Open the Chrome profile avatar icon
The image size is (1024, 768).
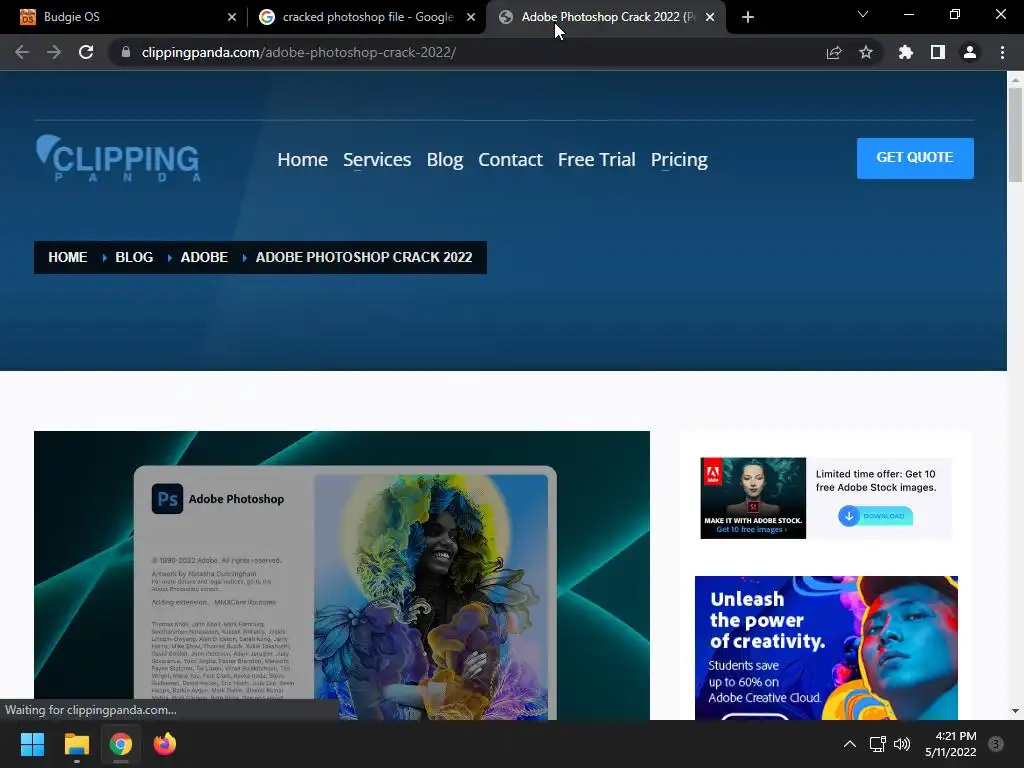point(970,52)
